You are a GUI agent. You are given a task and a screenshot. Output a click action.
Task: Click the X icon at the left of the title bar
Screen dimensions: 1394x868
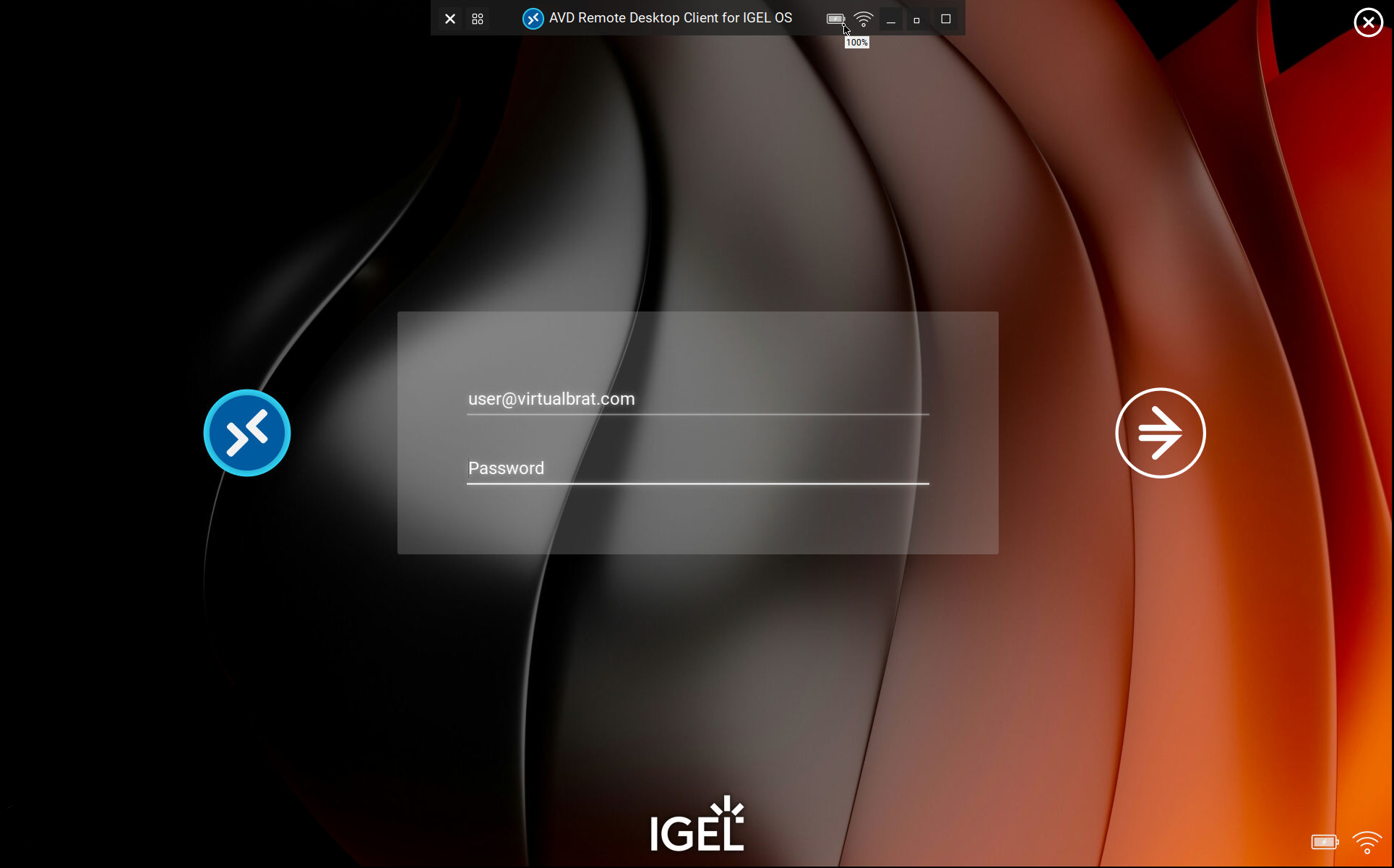pyautogui.click(x=449, y=18)
